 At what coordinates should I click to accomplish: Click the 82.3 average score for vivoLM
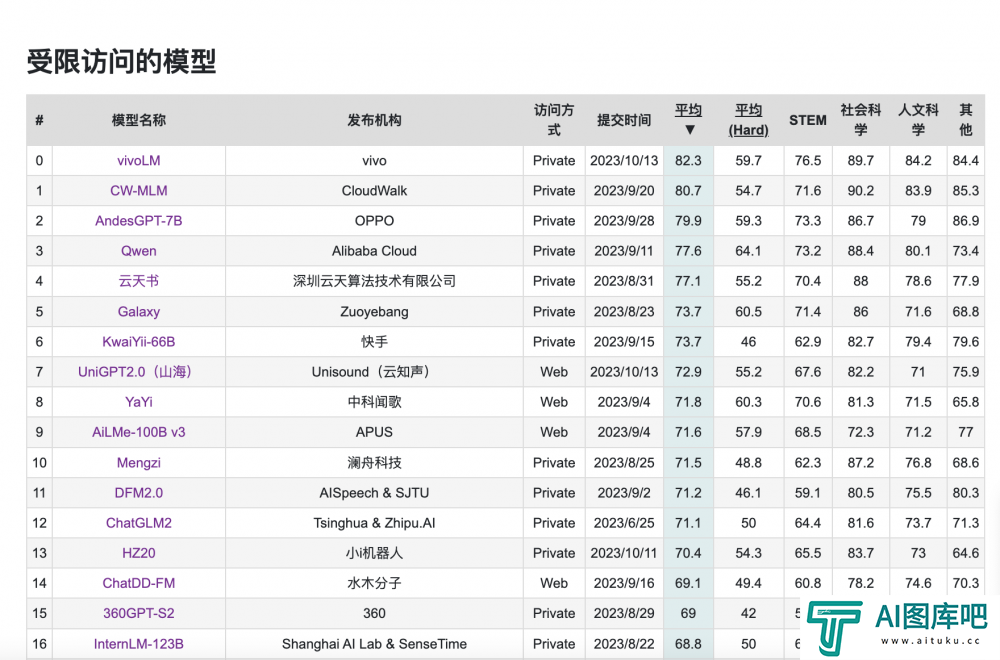click(x=688, y=161)
